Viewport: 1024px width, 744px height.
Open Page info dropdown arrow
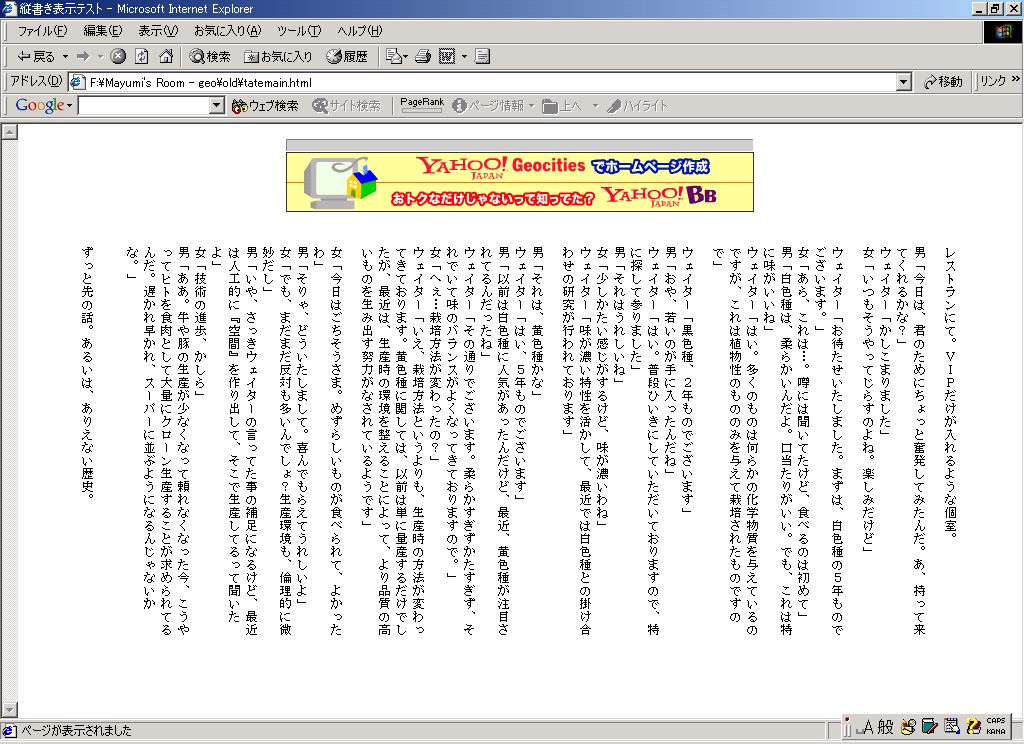(x=532, y=106)
